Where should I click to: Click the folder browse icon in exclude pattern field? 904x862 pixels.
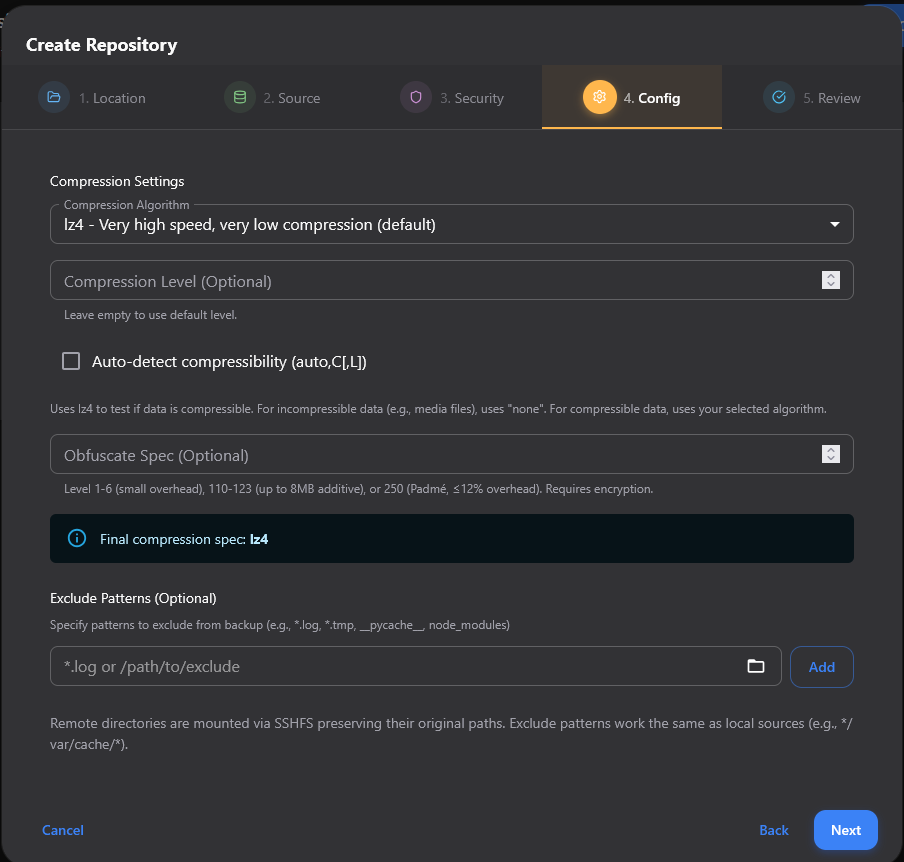tap(757, 666)
